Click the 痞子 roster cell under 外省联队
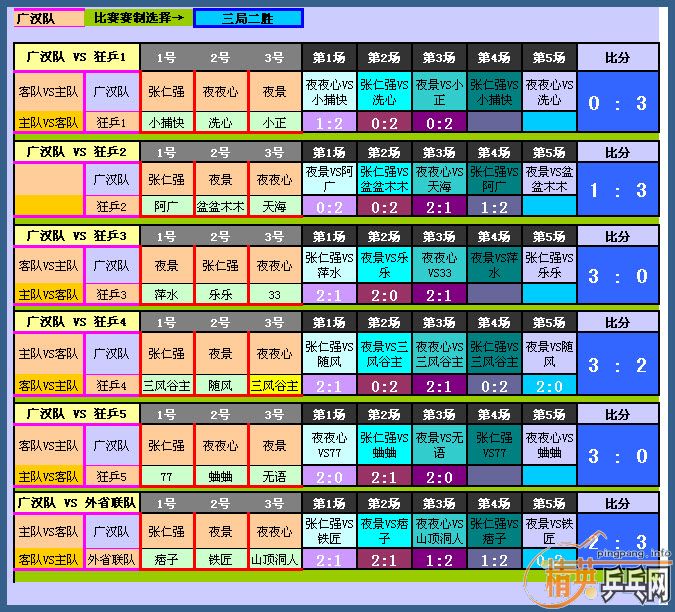Screen dimensions: 675x612 pos(167,559)
